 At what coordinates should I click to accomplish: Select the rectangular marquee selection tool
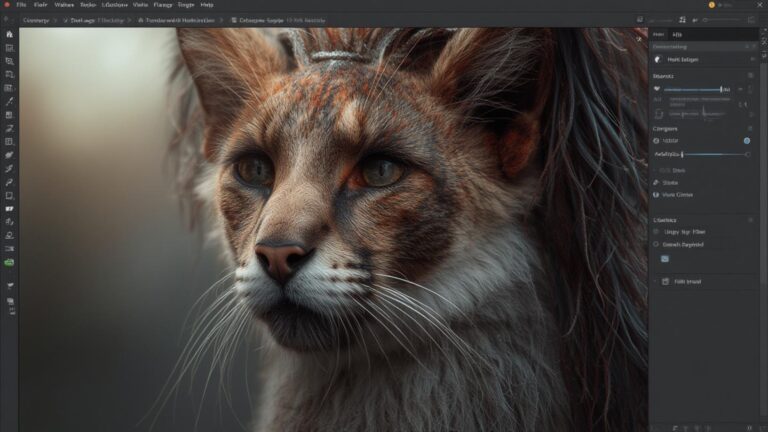pyautogui.click(x=9, y=48)
